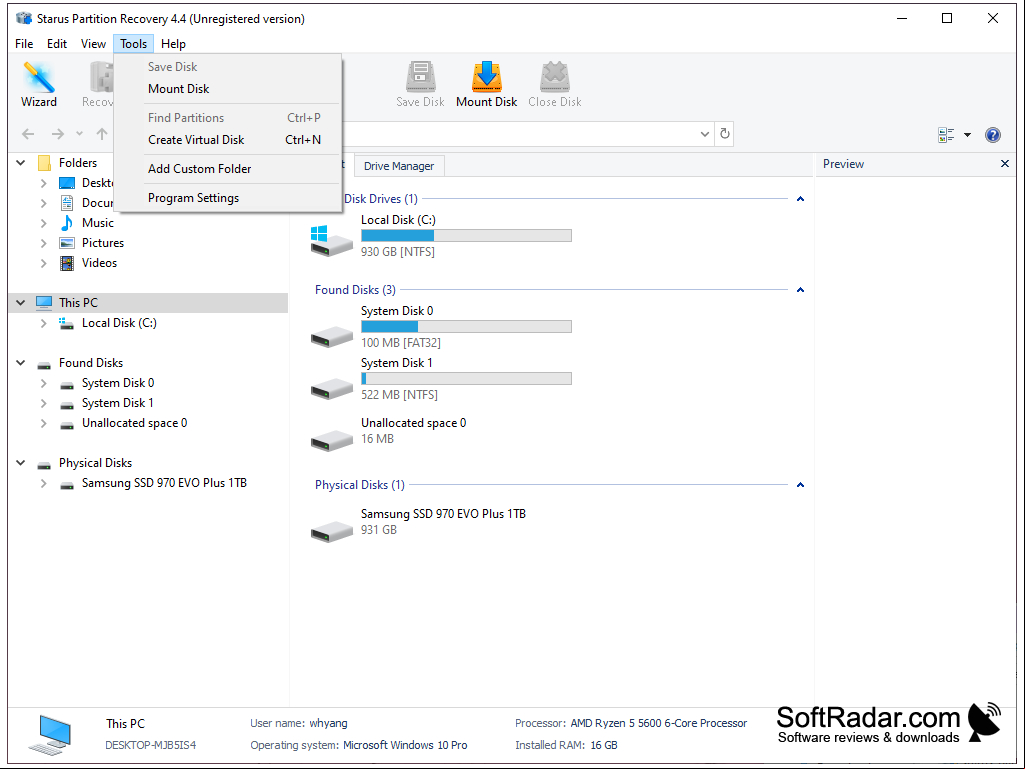
Task: Click the Pictures folder icon in tree
Action: pos(67,243)
